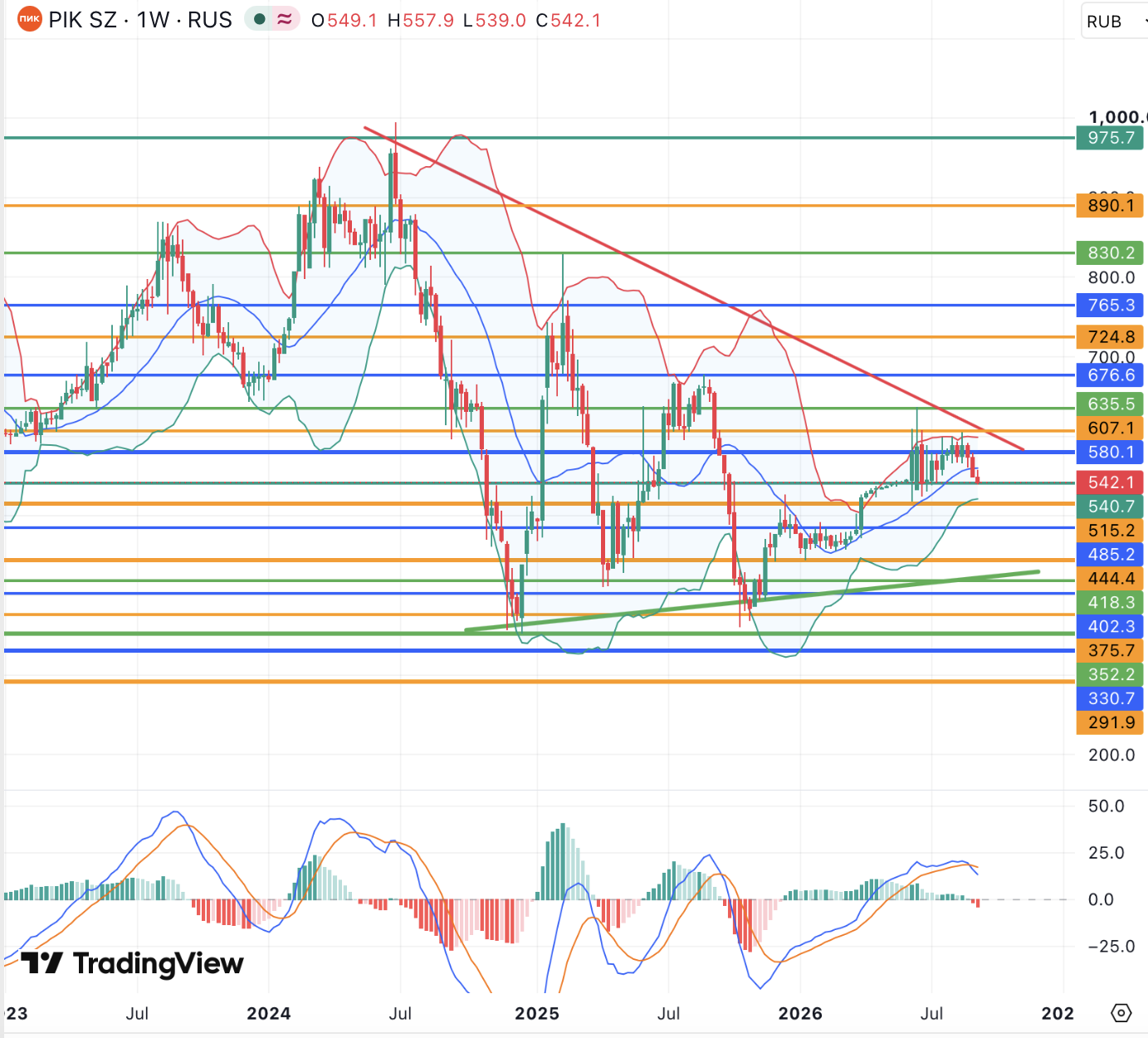Click the 50.0 indicator scale value

click(x=1106, y=806)
